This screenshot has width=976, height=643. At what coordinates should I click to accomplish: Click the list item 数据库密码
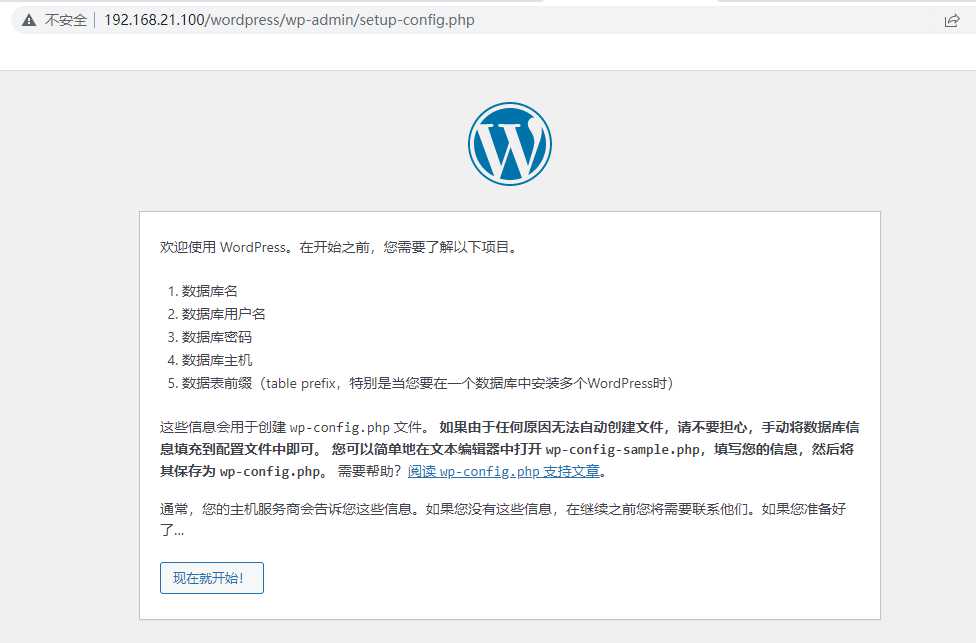coord(217,337)
